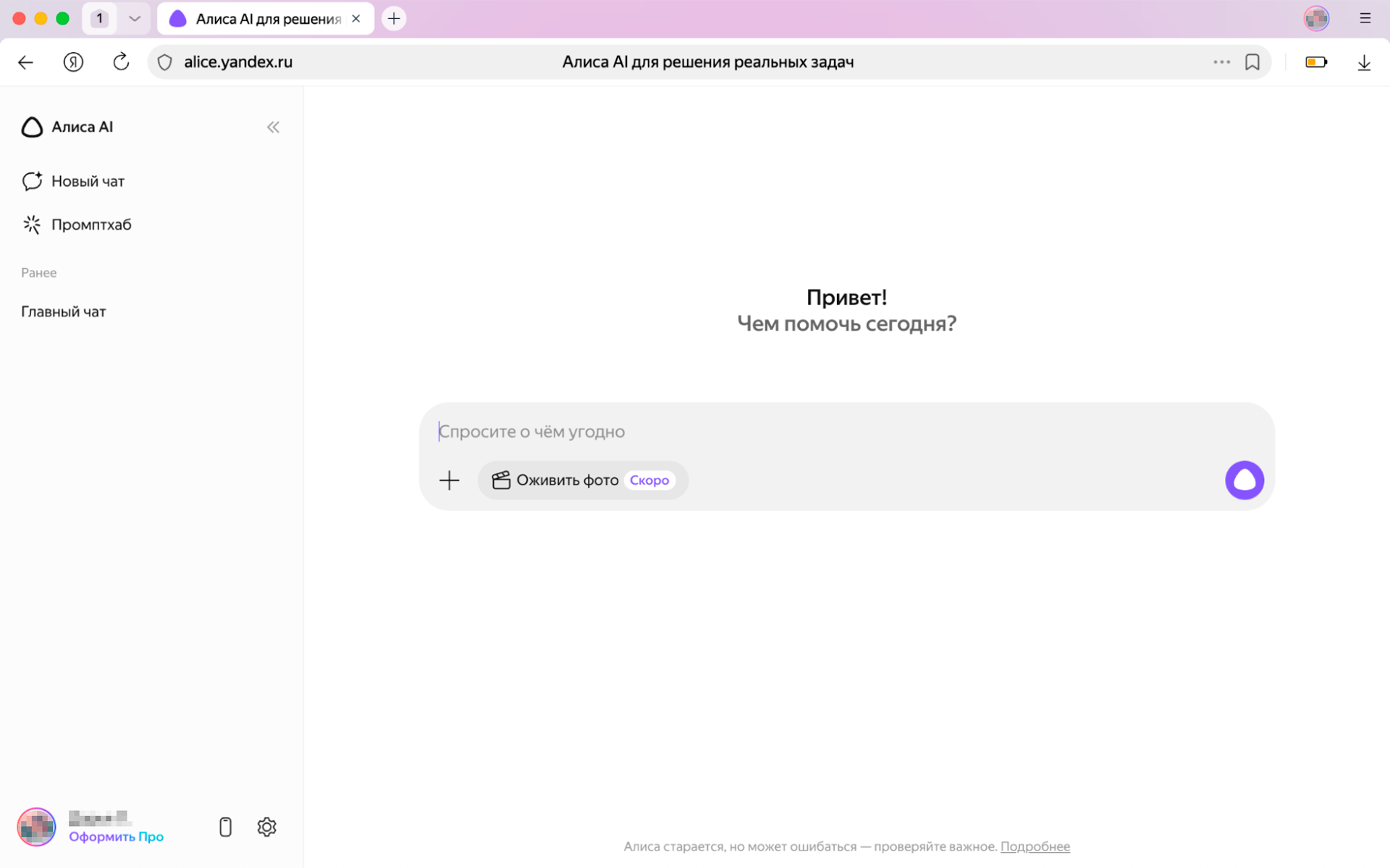1390x868 pixels.
Task: Open settings via the gear icon
Action: 266,827
